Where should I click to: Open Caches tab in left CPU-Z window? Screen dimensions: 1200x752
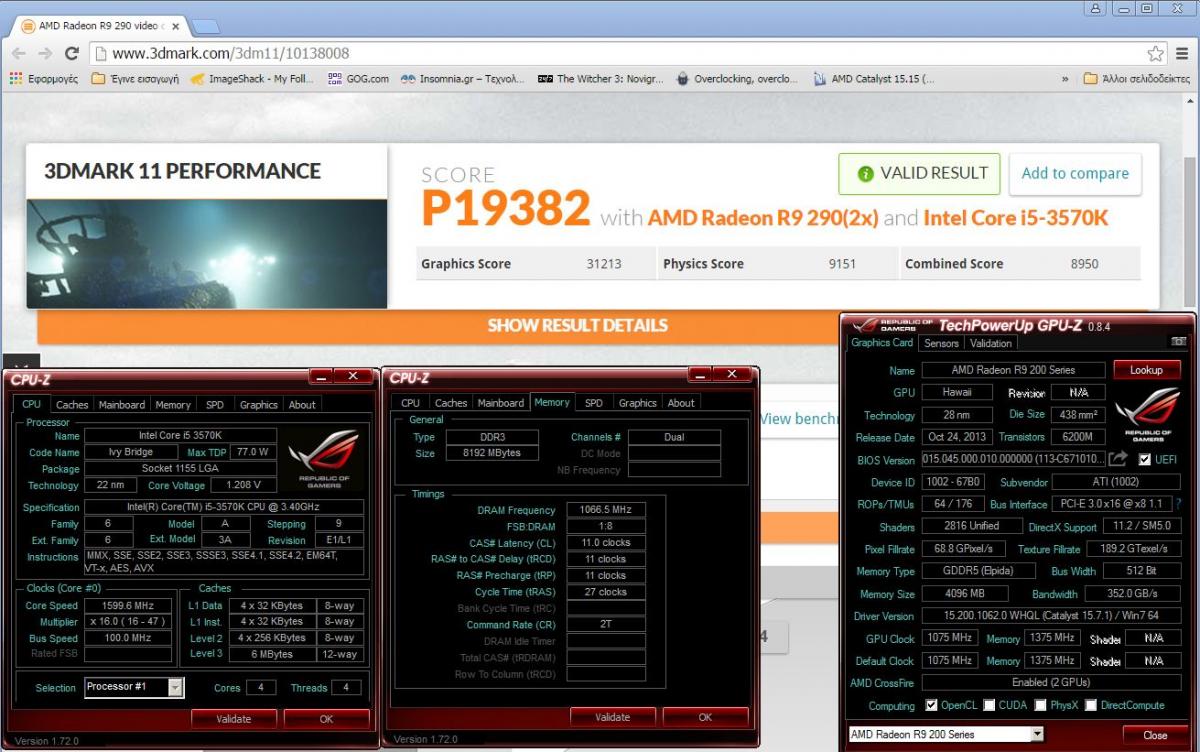pyautogui.click(x=72, y=405)
